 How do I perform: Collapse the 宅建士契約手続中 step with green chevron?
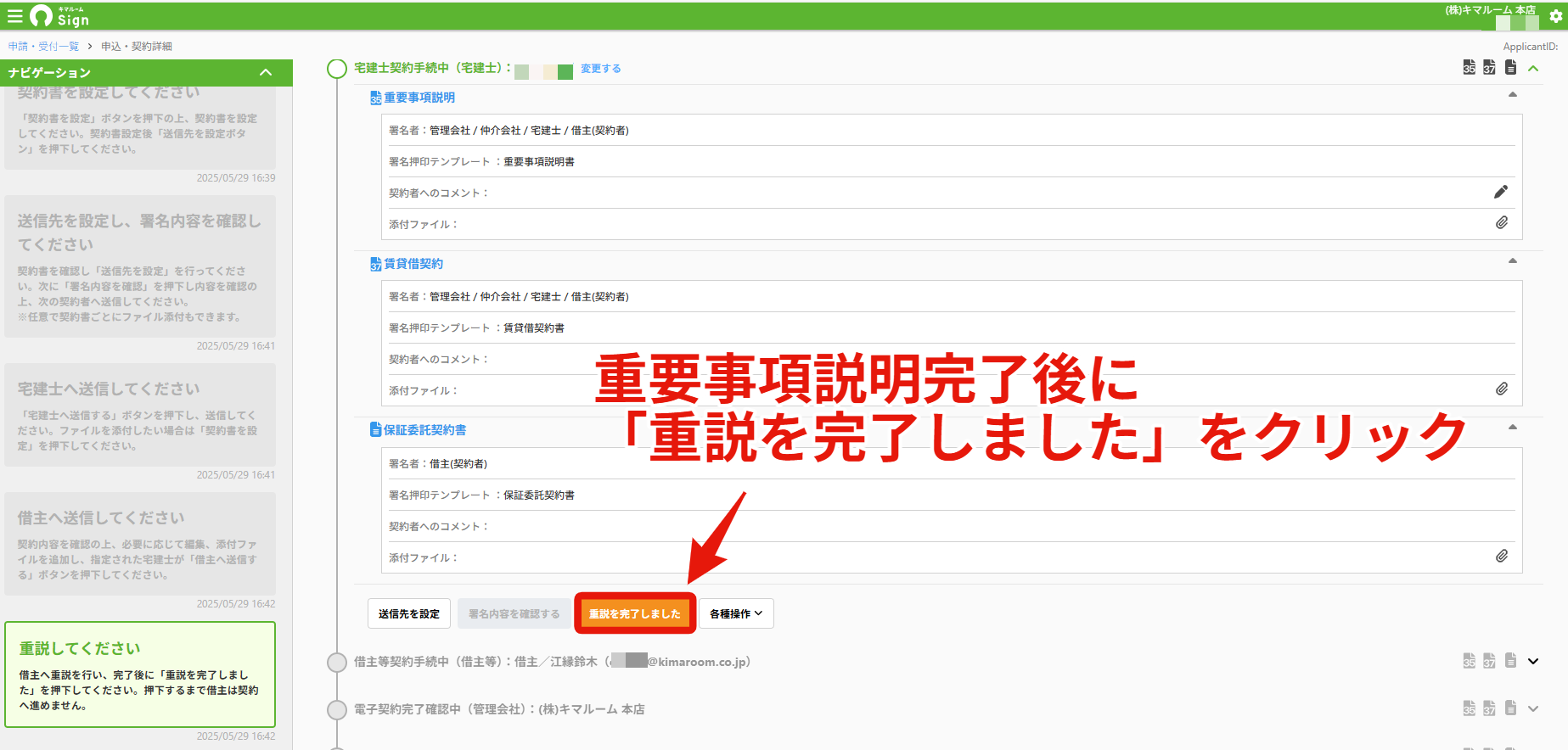pos(1533,69)
